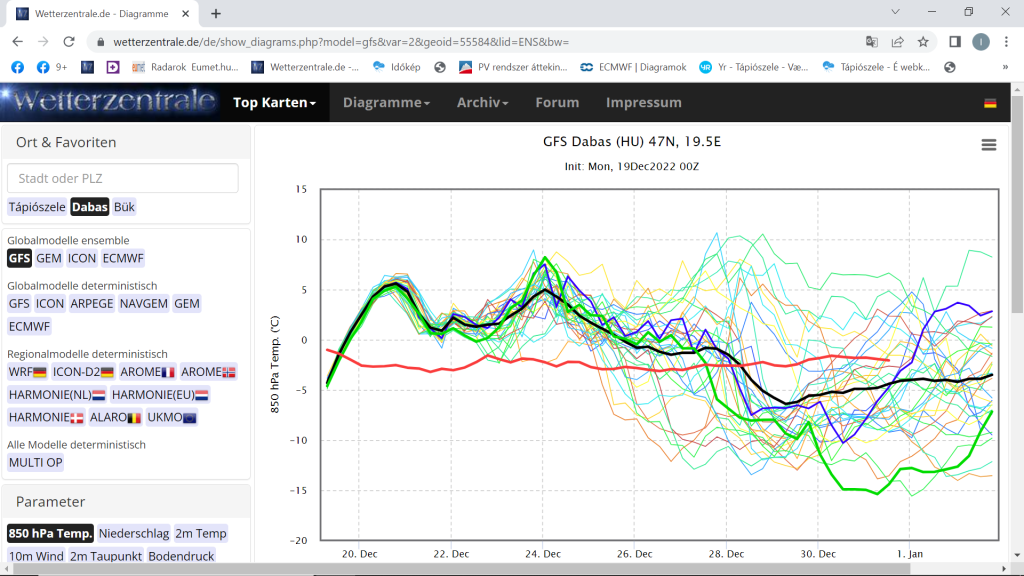Viewport: 1024px width, 576px height.
Task: Switch location to Tápiószele
Action: point(37,207)
